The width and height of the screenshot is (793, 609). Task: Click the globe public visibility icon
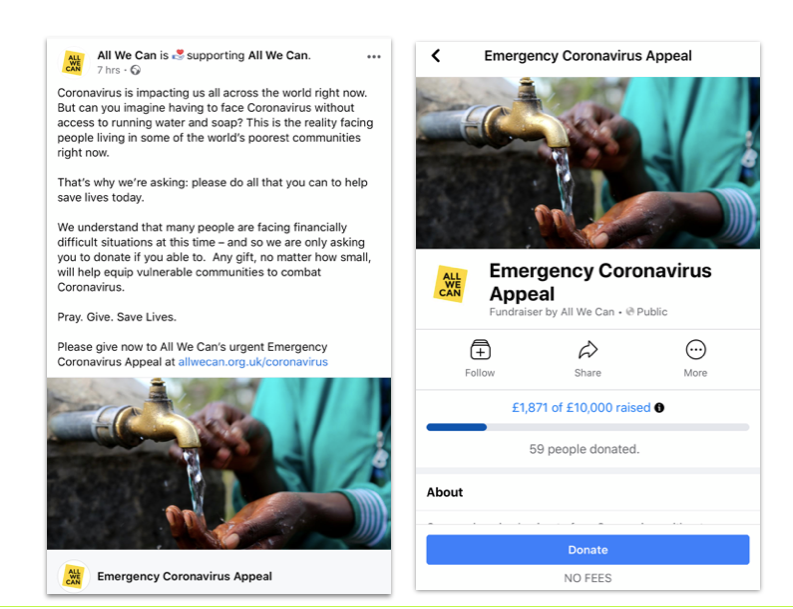[x=136, y=70]
